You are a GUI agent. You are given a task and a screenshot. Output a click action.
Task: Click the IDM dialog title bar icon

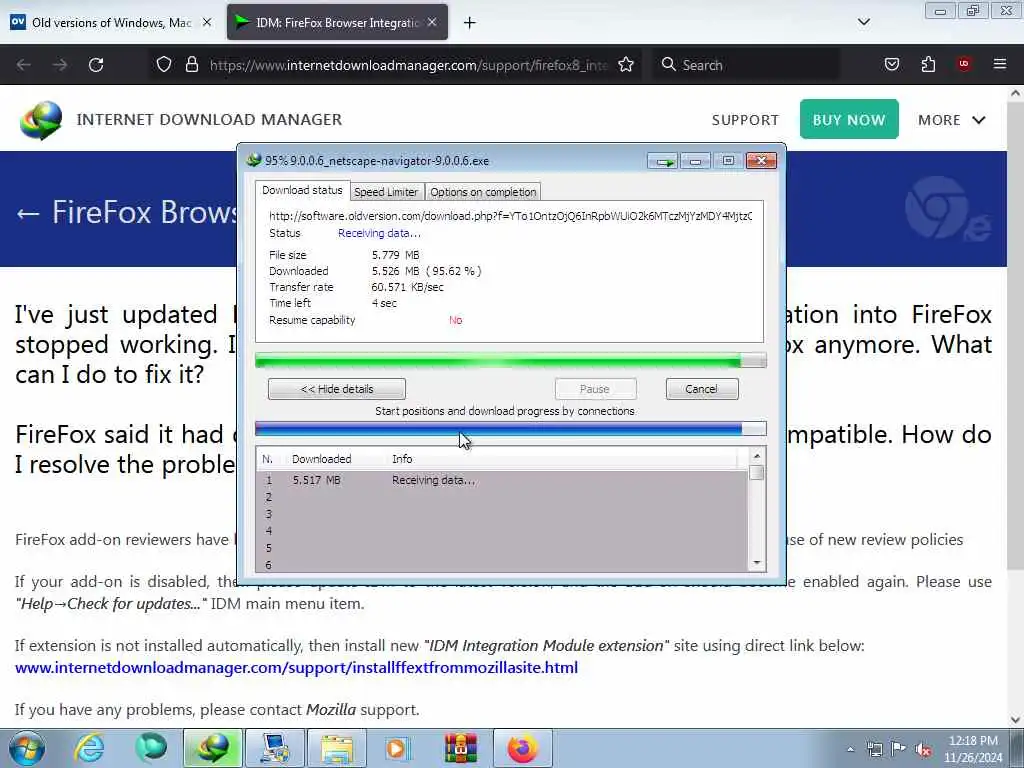(254, 161)
